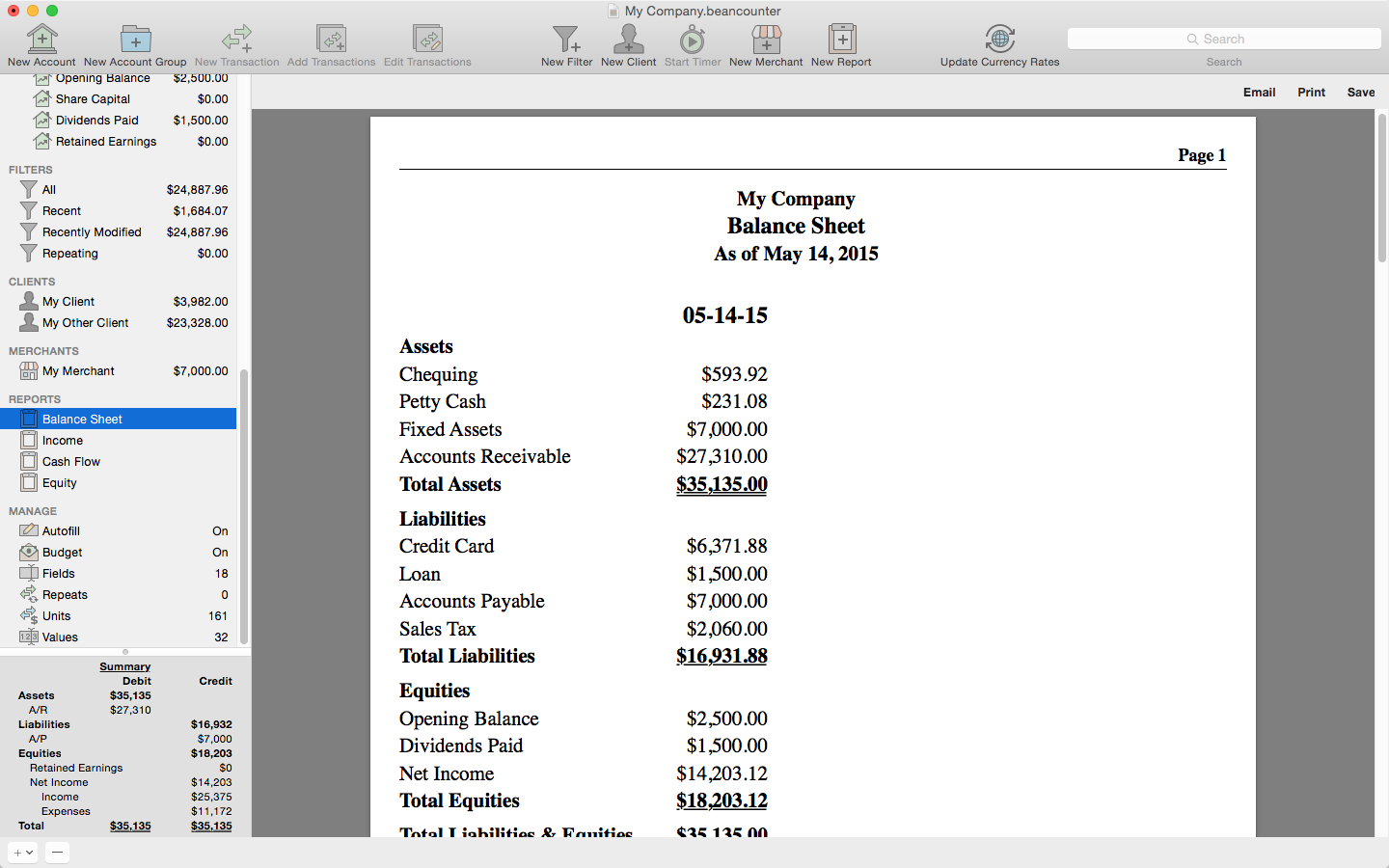Email the balance sheet report
1389x868 pixels.
click(x=1259, y=93)
